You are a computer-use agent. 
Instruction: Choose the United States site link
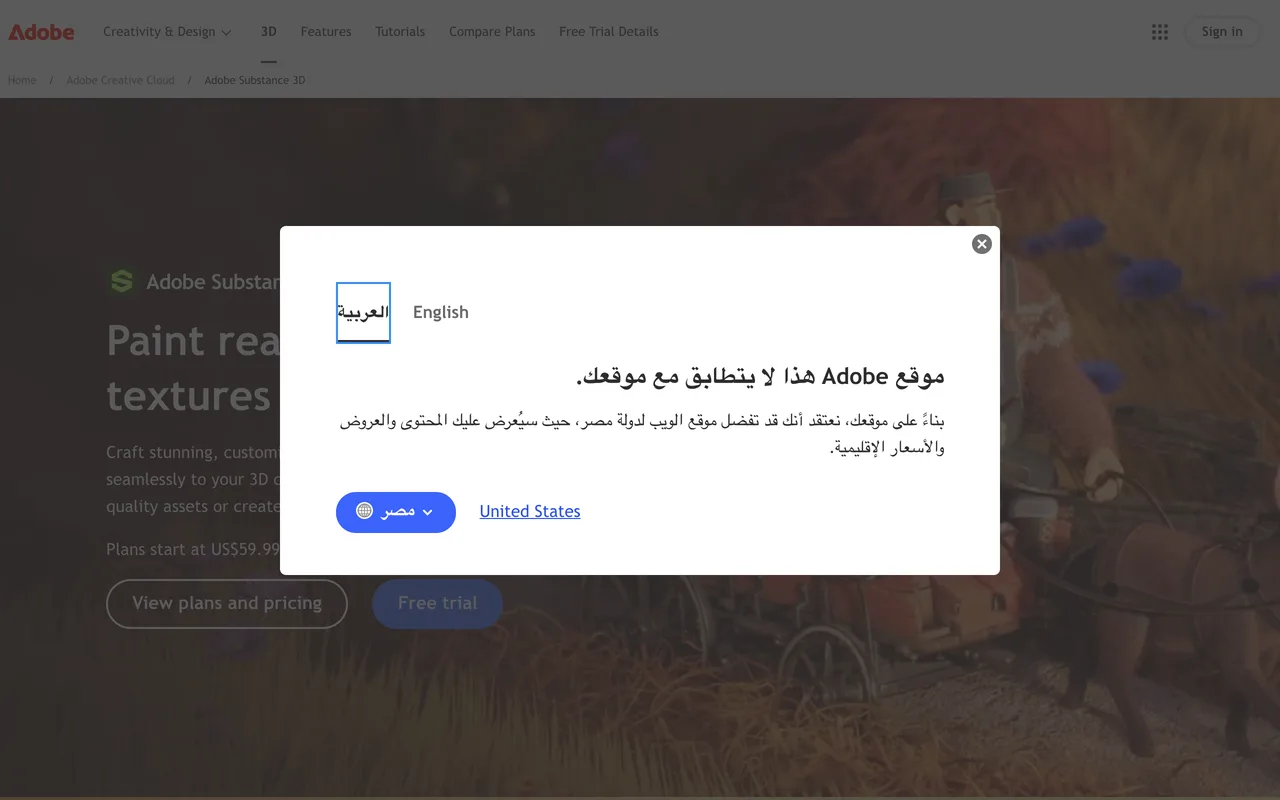tap(530, 511)
